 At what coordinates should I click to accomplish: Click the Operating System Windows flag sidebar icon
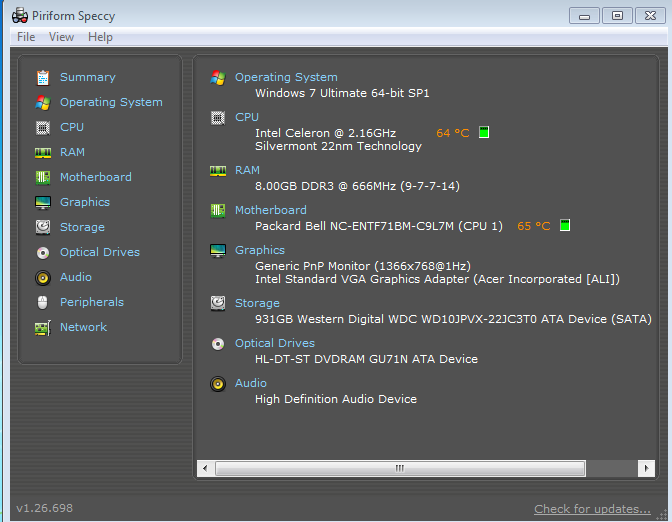[43, 102]
